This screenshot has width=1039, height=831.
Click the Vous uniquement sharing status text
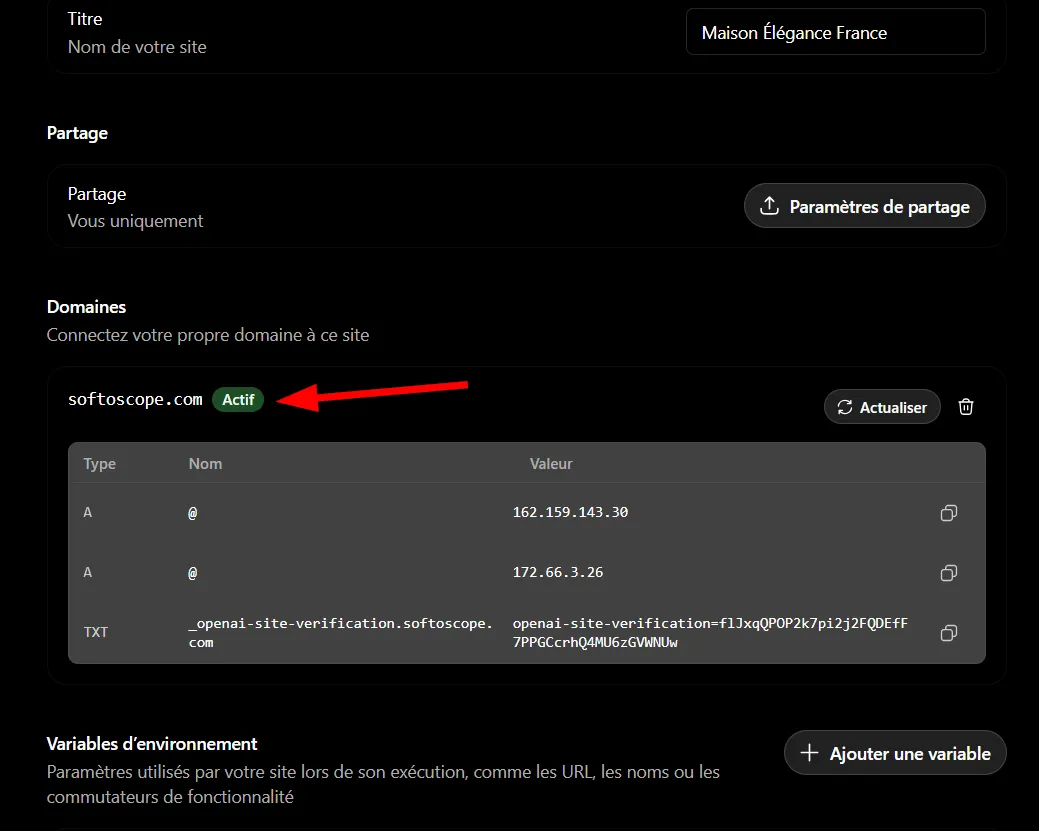(x=135, y=221)
